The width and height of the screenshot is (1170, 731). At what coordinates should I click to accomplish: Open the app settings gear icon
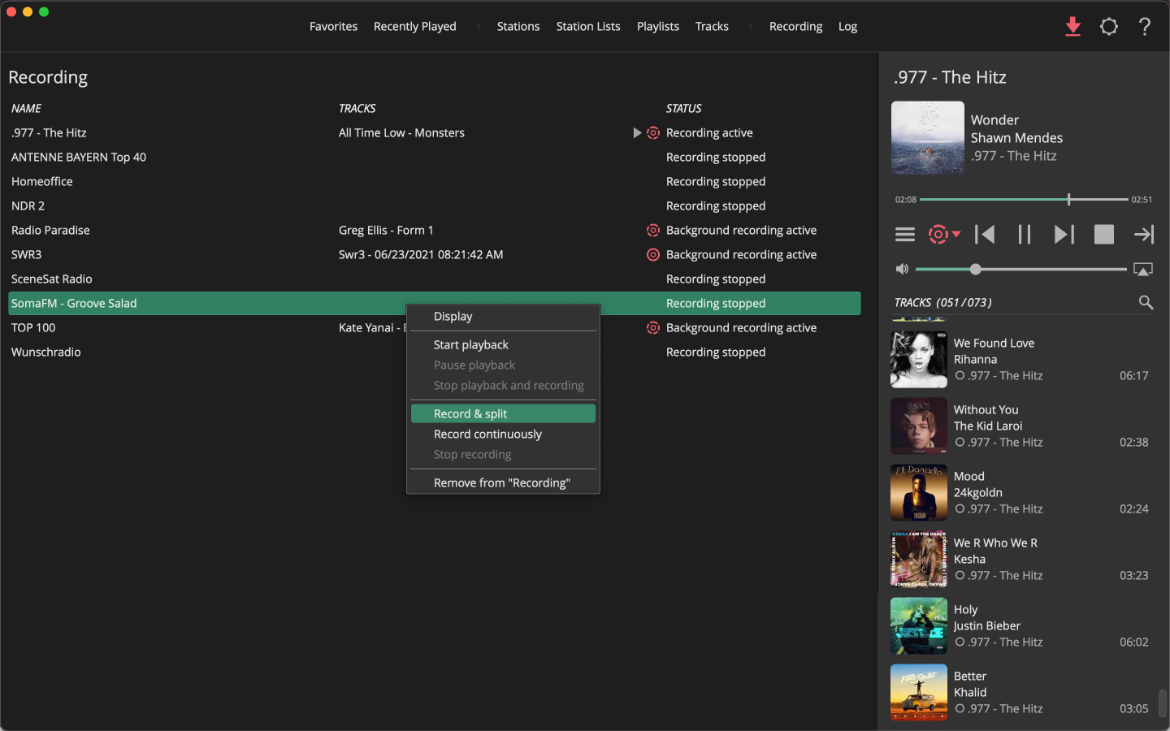click(1108, 26)
